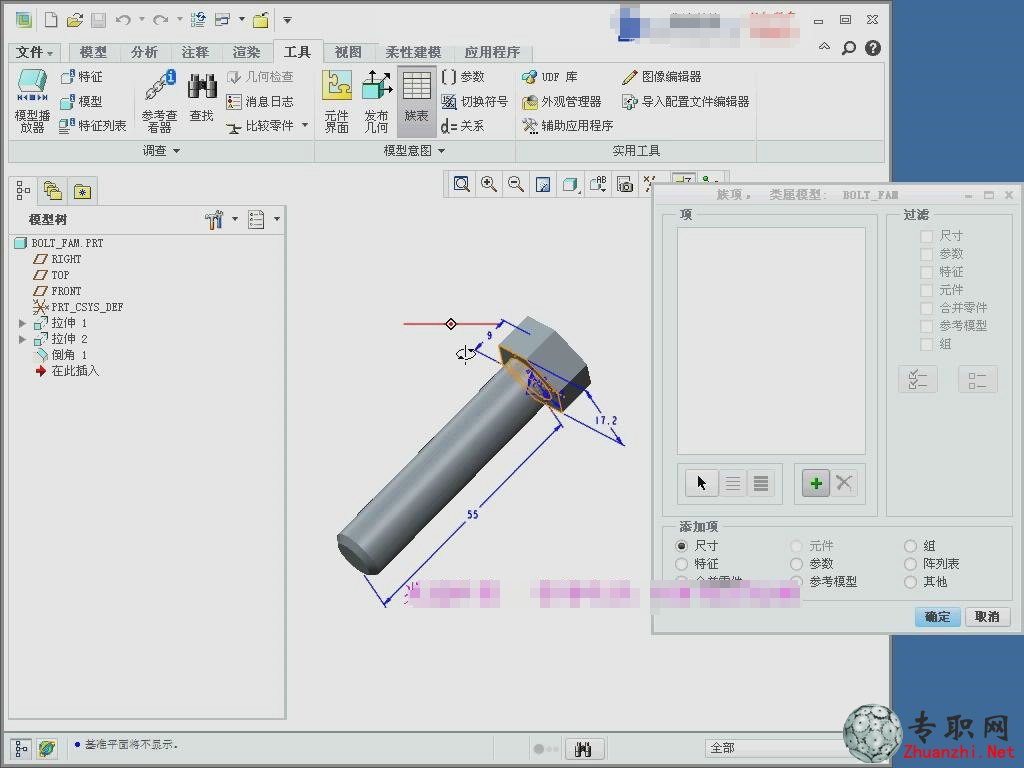Open the 全部 selection filter box
Screen dimensions: 1024x768
pos(774,748)
